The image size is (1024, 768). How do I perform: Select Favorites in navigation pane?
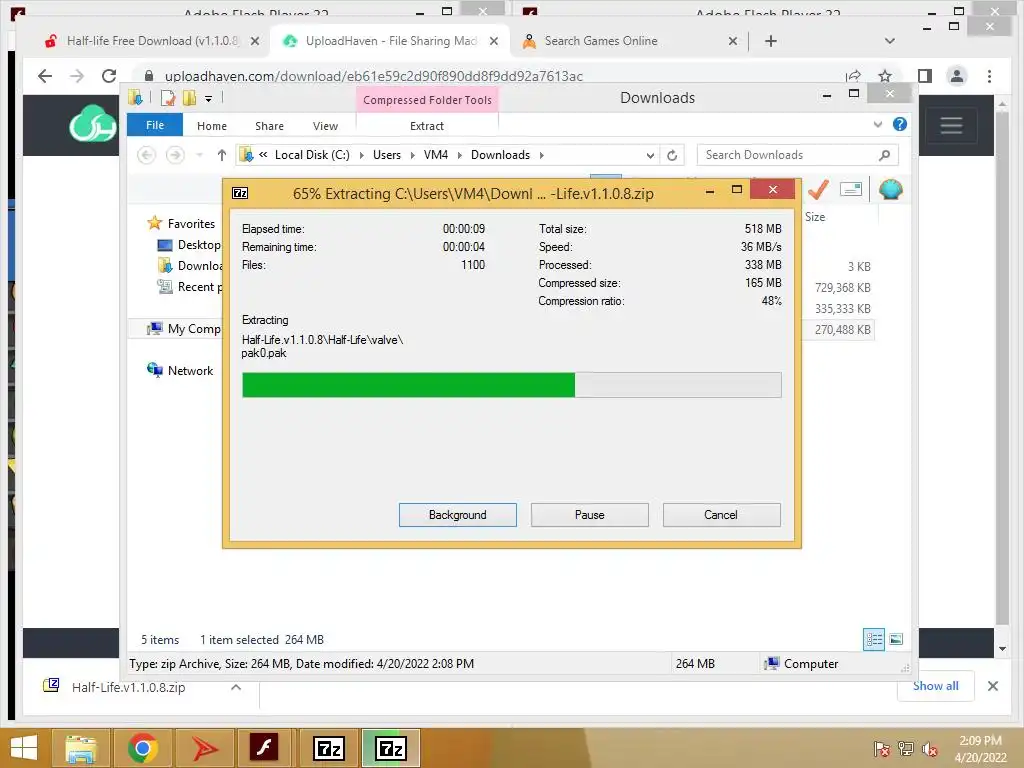pos(191,223)
